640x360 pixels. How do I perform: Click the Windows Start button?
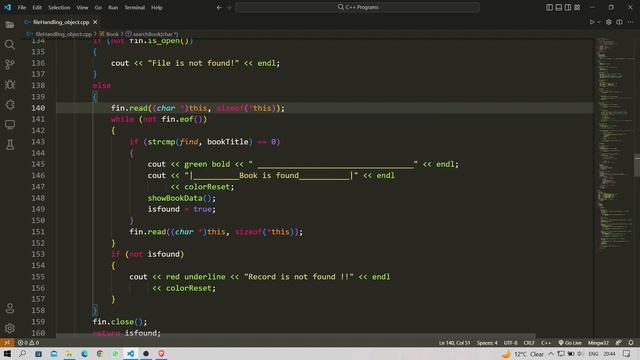click(x=7, y=354)
